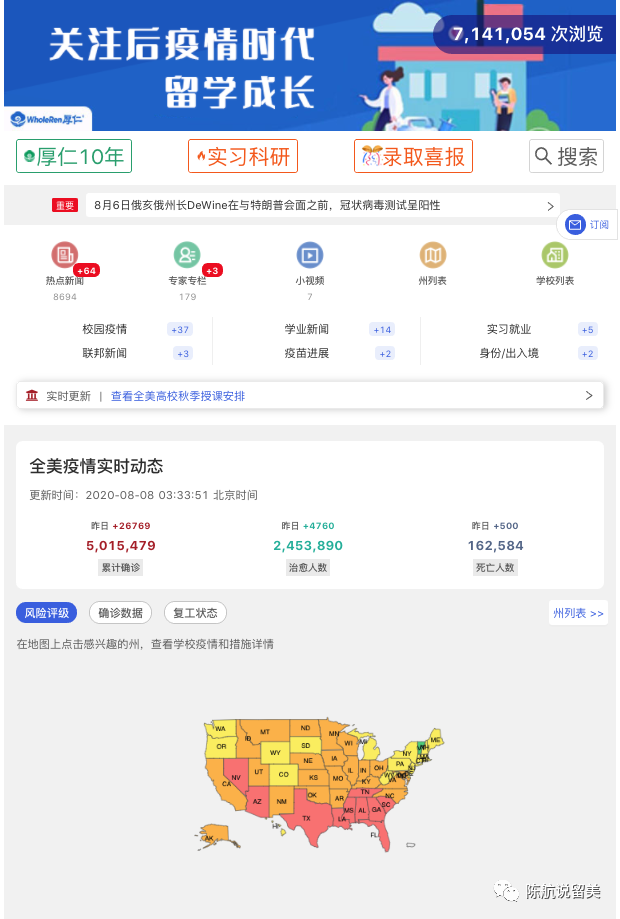Open the 州列表 >> link

(578, 614)
